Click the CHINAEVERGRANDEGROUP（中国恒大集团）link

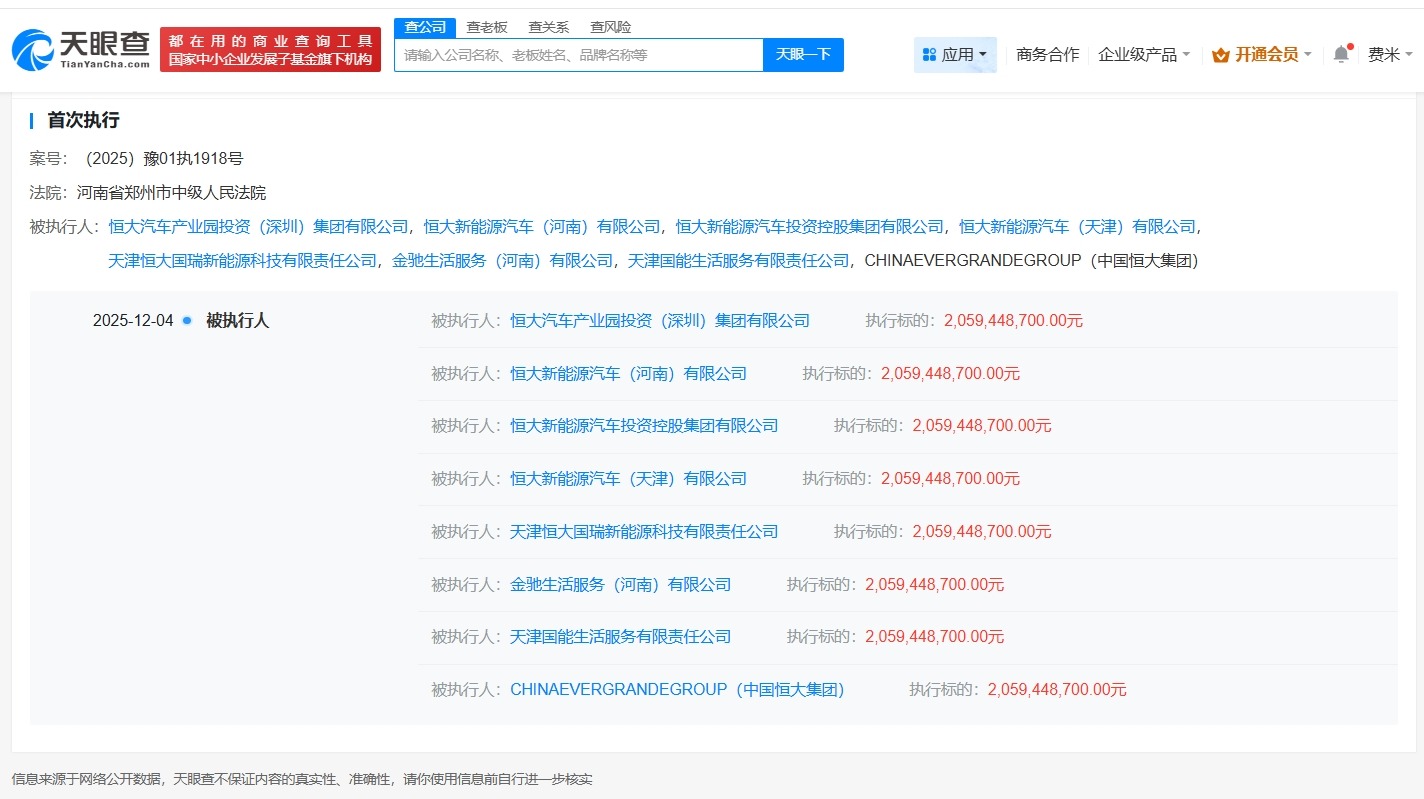[x=677, y=689]
